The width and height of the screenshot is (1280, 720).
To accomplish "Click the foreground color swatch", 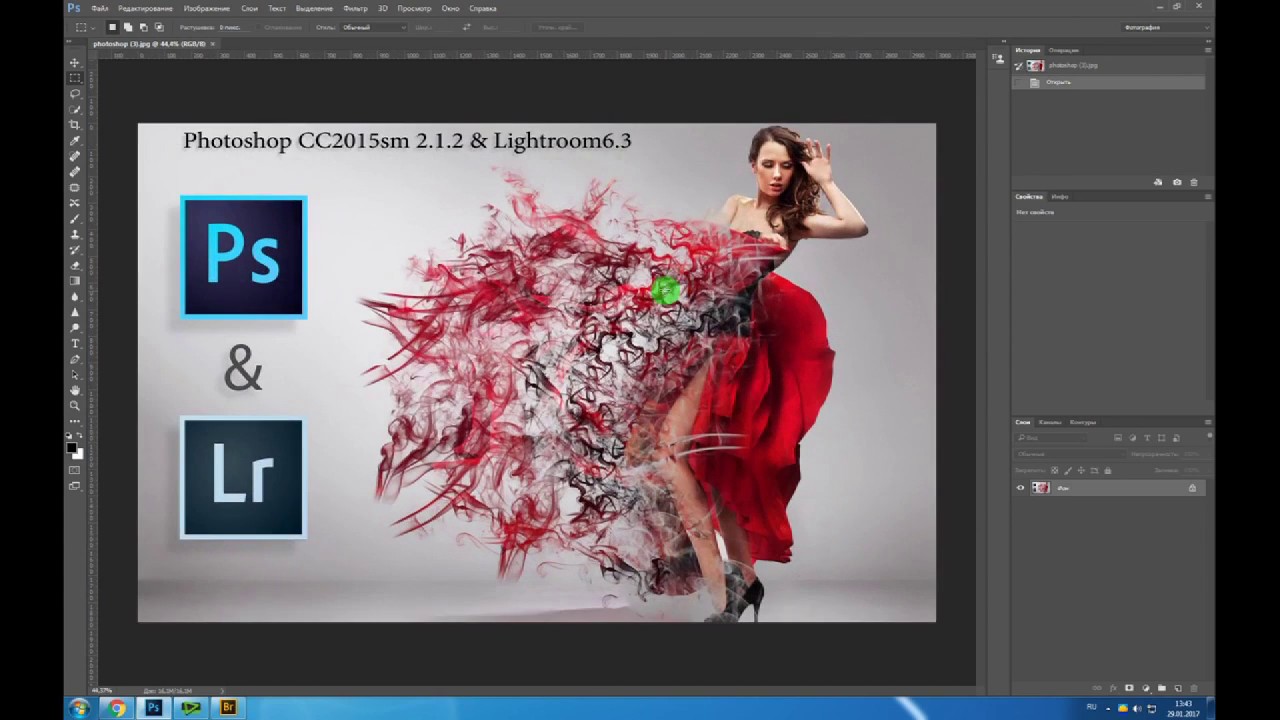I will [x=71, y=447].
